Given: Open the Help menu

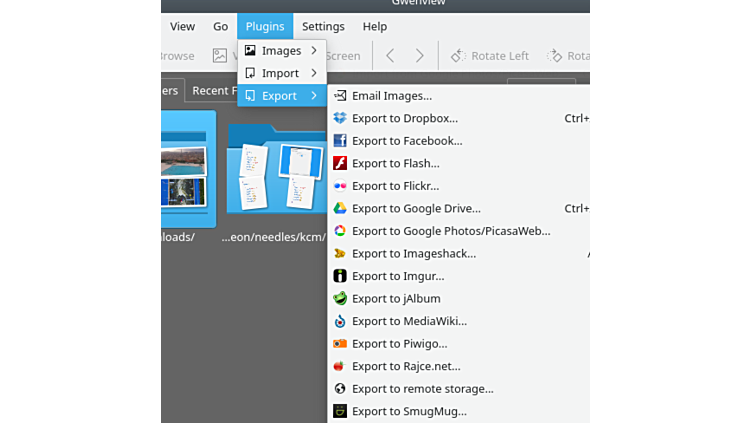Looking at the screenshot, I should [375, 27].
